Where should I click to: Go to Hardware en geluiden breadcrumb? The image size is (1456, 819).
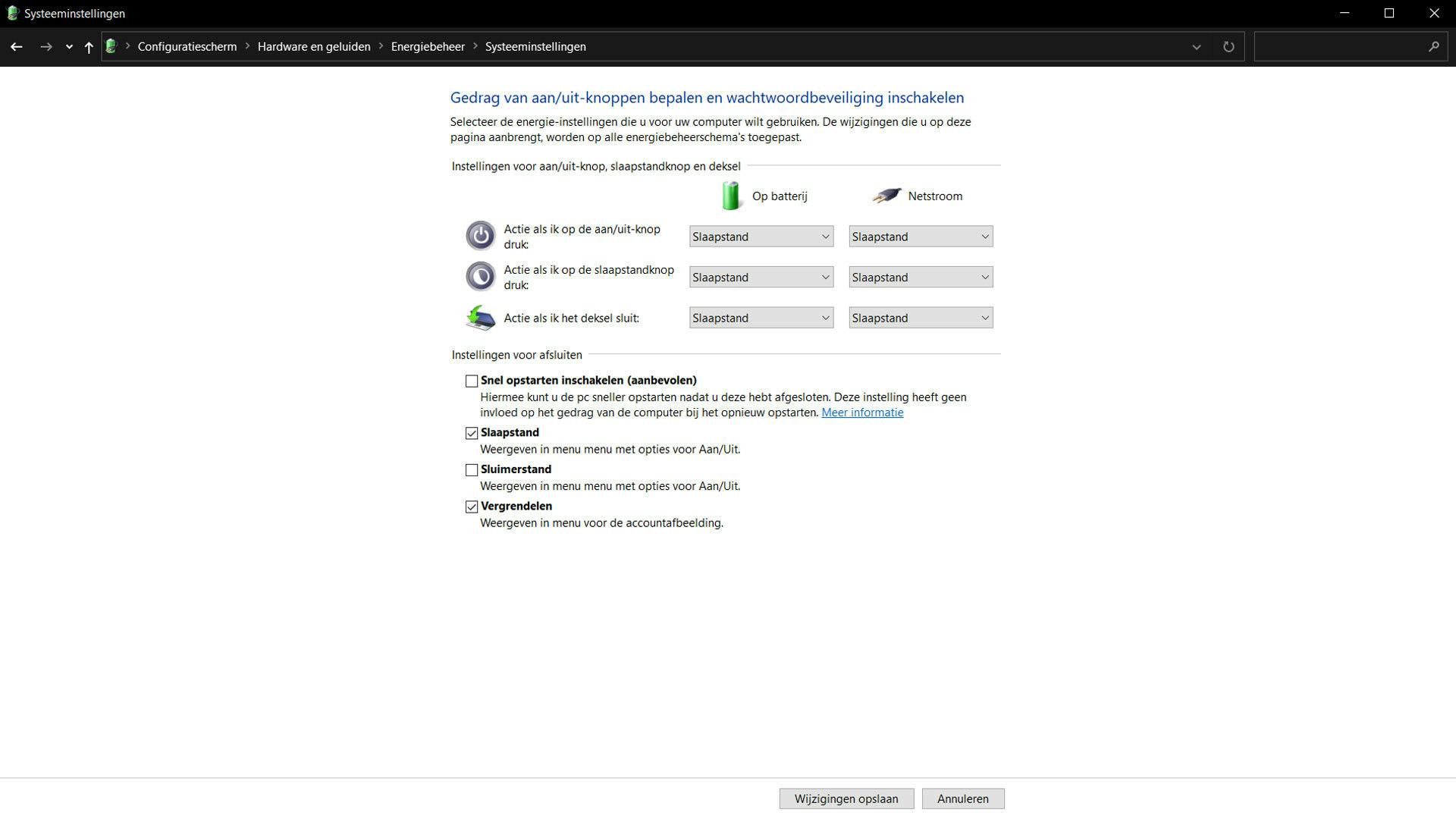tap(314, 47)
